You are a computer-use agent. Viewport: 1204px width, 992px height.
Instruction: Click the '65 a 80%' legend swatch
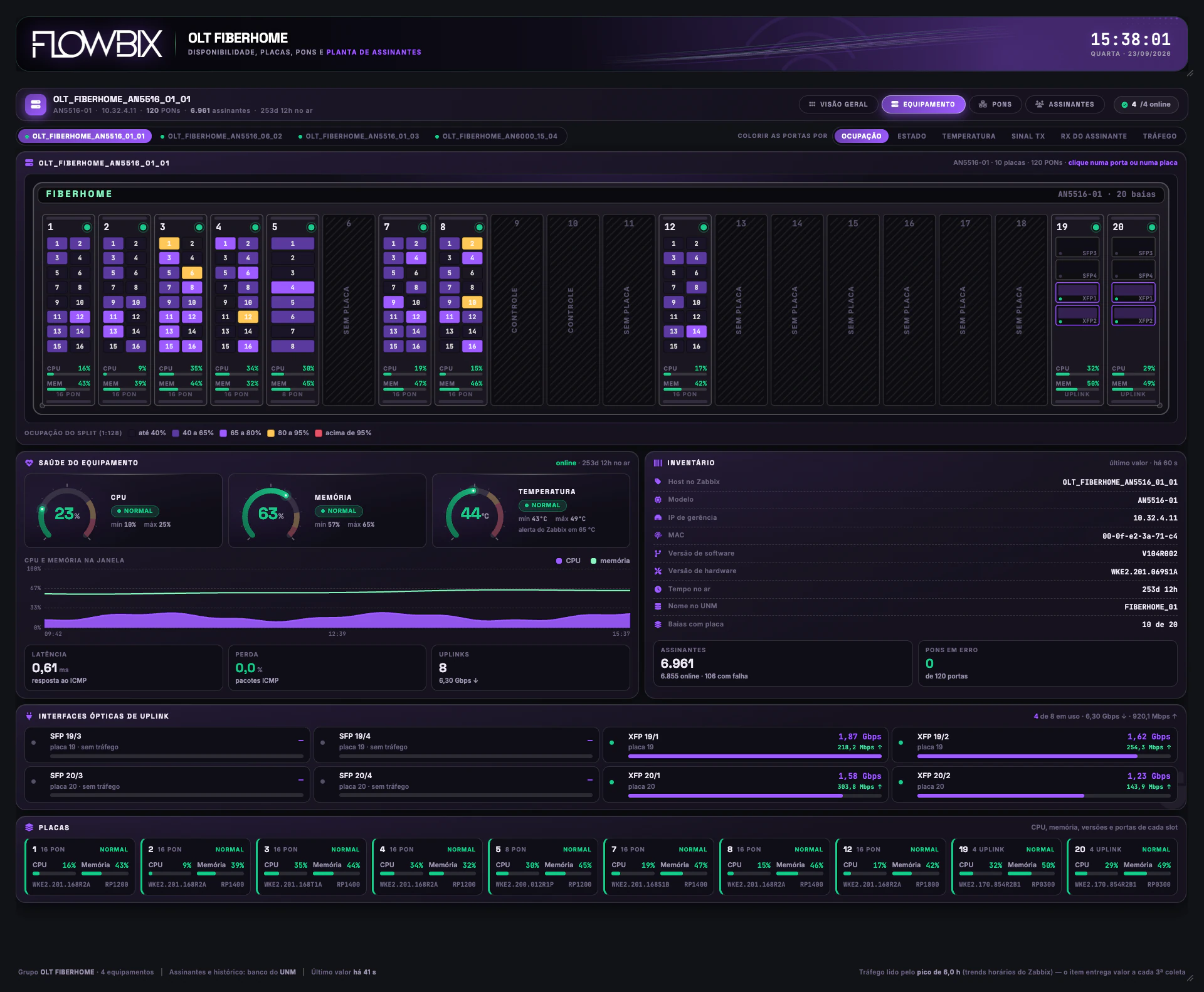[223, 433]
